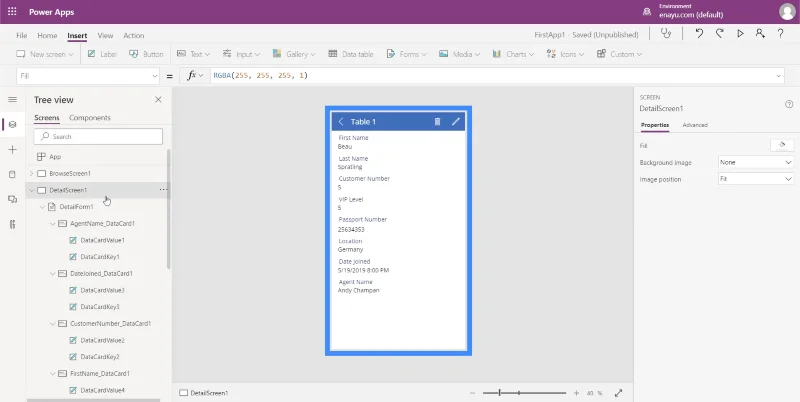Click the zoom slider track

point(524,393)
